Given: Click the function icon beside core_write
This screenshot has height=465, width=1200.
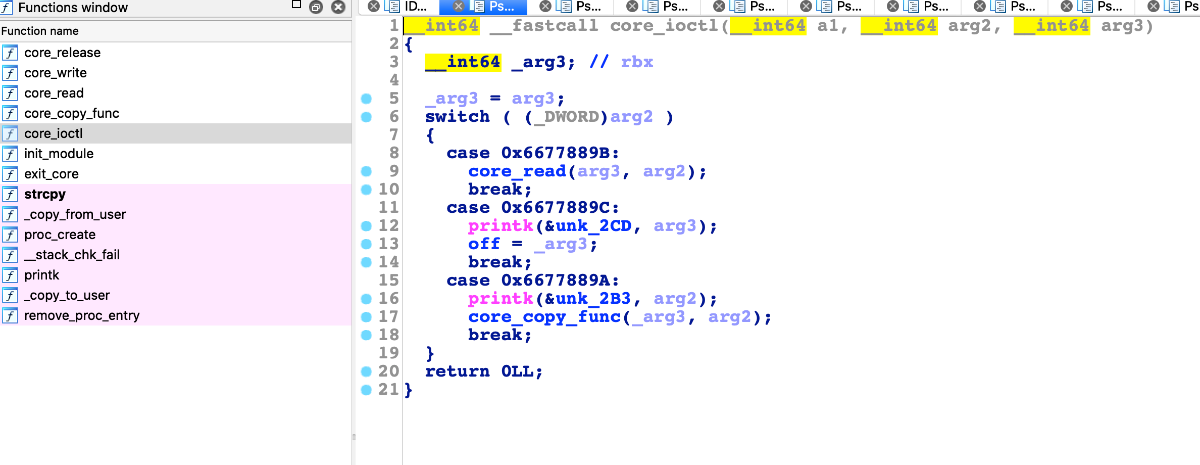Looking at the screenshot, I should (x=10, y=73).
